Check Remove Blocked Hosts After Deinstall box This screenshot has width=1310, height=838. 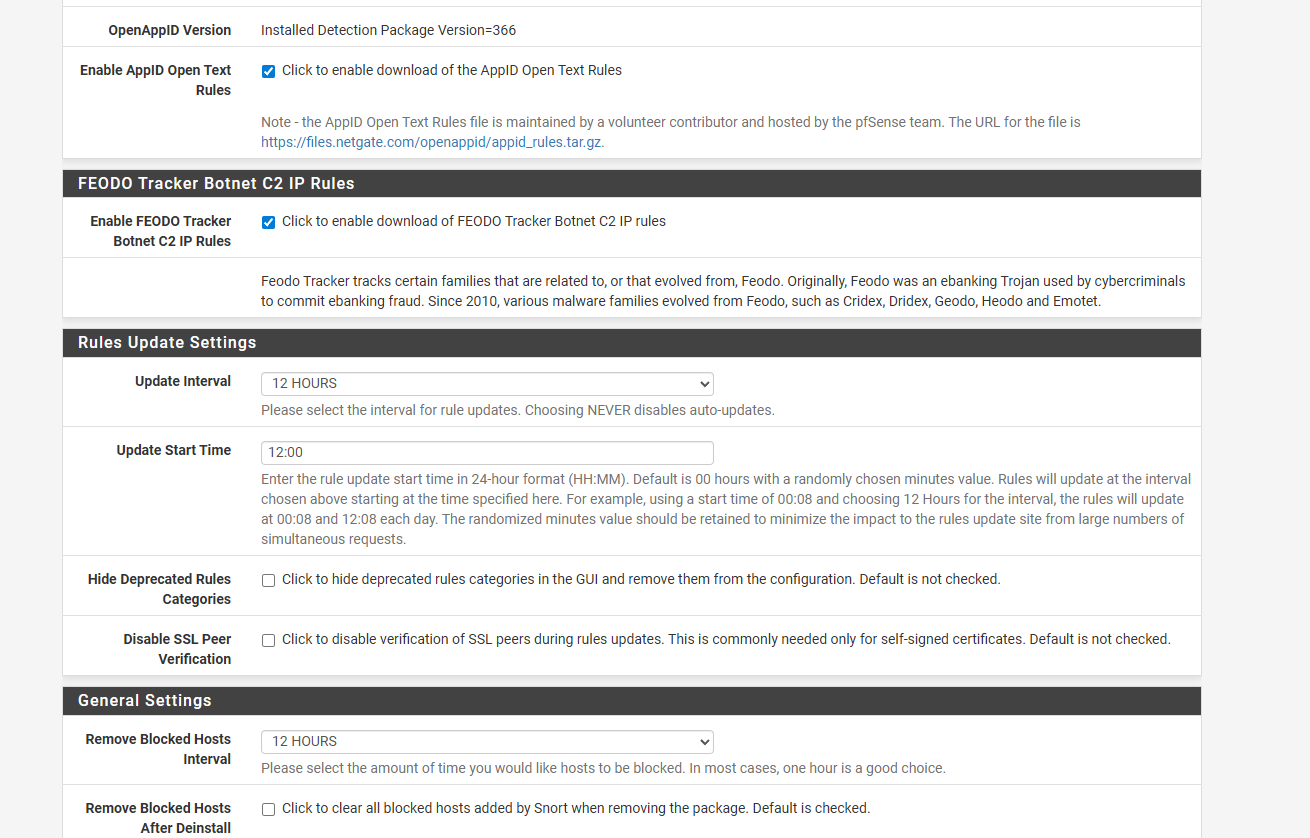pos(268,809)
